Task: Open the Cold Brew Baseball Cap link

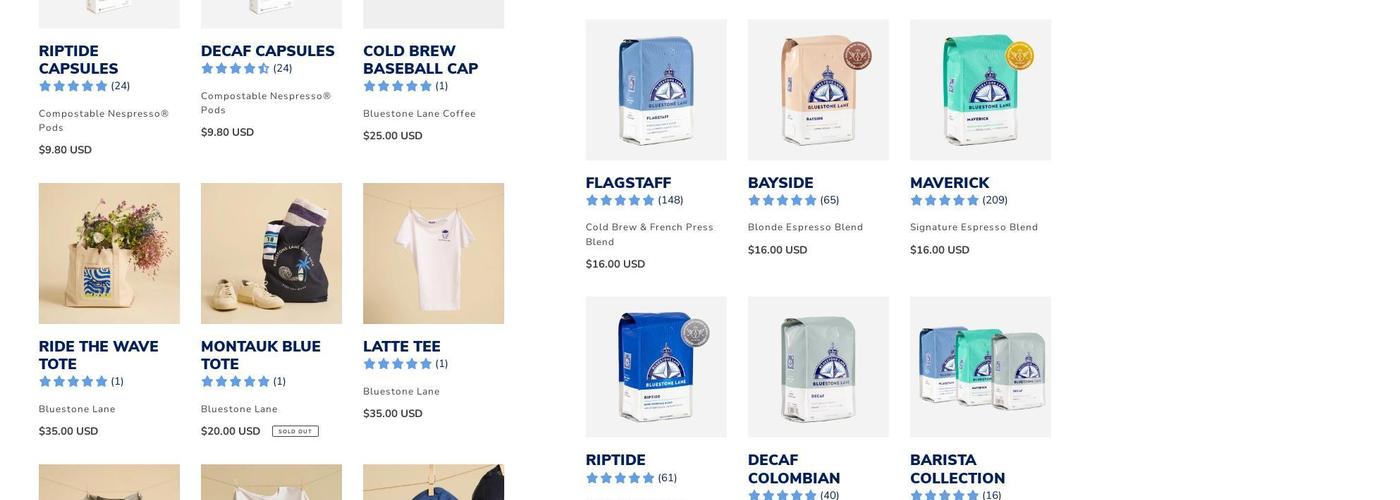Action: point(420,60)
